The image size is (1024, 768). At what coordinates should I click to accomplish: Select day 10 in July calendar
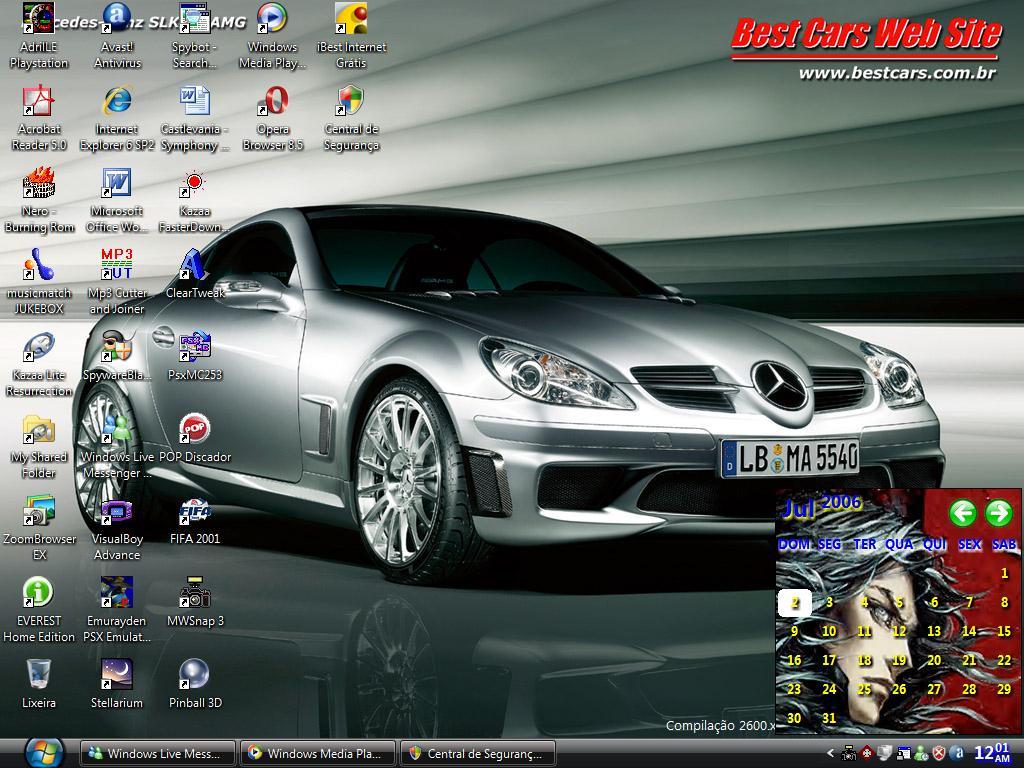click(x=829, y=631)
